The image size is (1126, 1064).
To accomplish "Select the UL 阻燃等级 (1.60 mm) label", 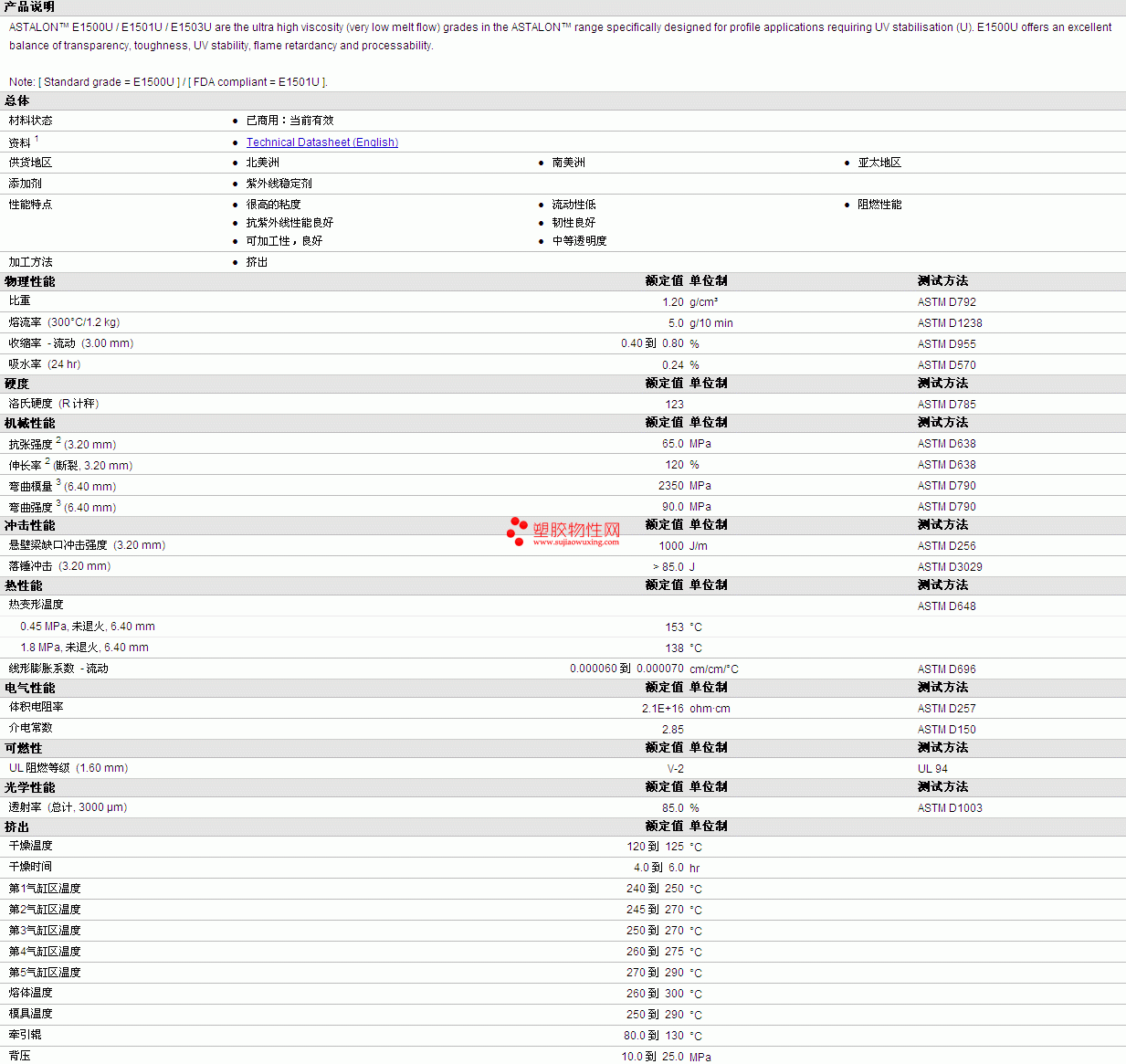I will 68,768.
